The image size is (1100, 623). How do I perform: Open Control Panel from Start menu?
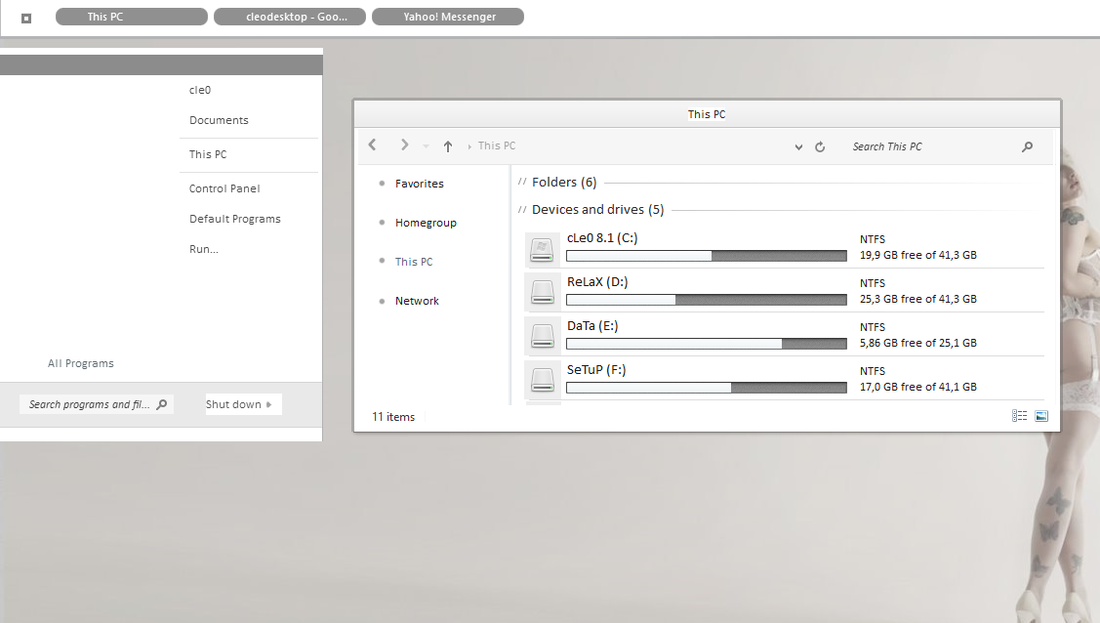pyautogui.click(x=224, y=188)
